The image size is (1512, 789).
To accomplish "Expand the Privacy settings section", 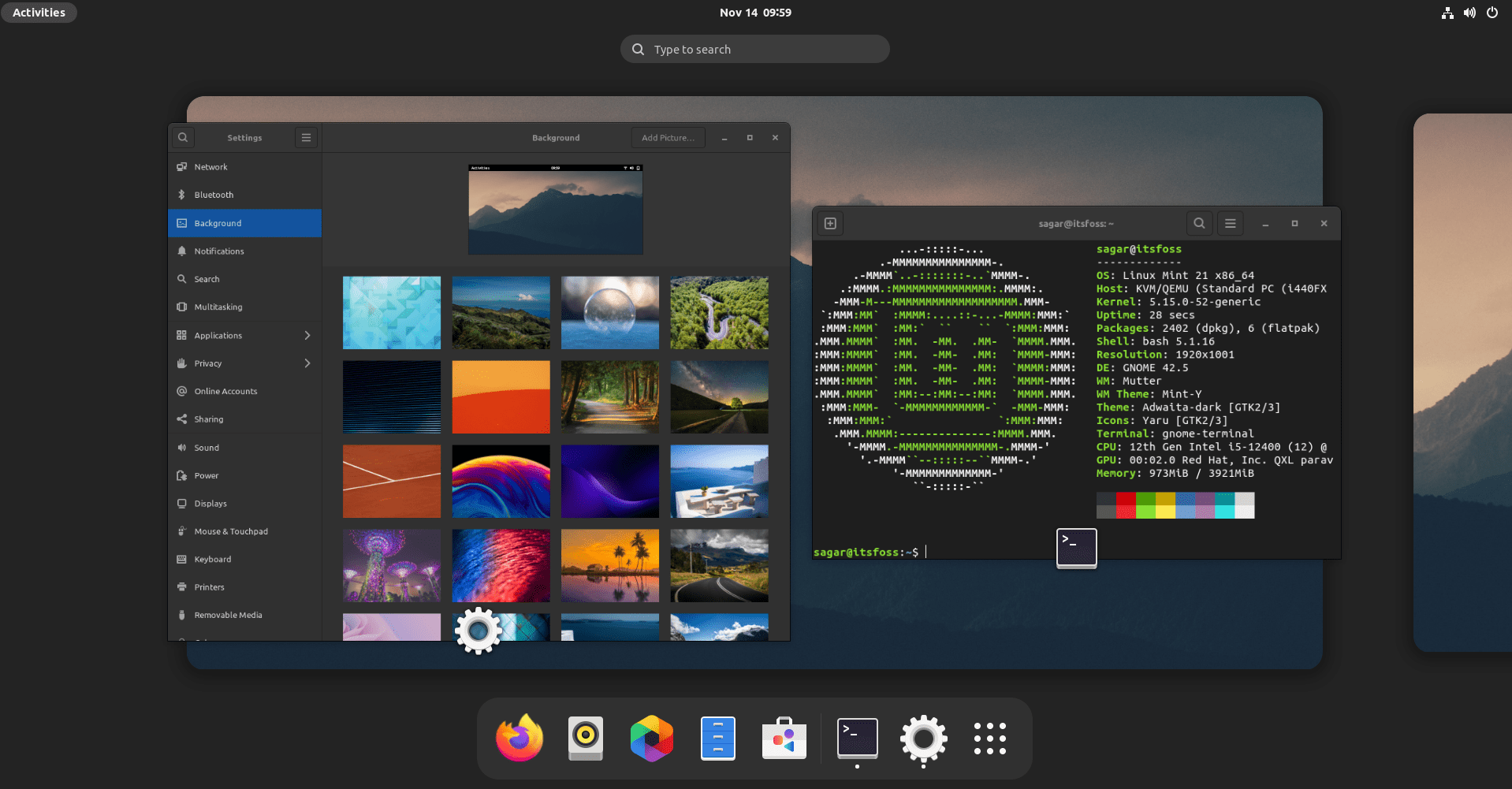I will tap(244, 363).
